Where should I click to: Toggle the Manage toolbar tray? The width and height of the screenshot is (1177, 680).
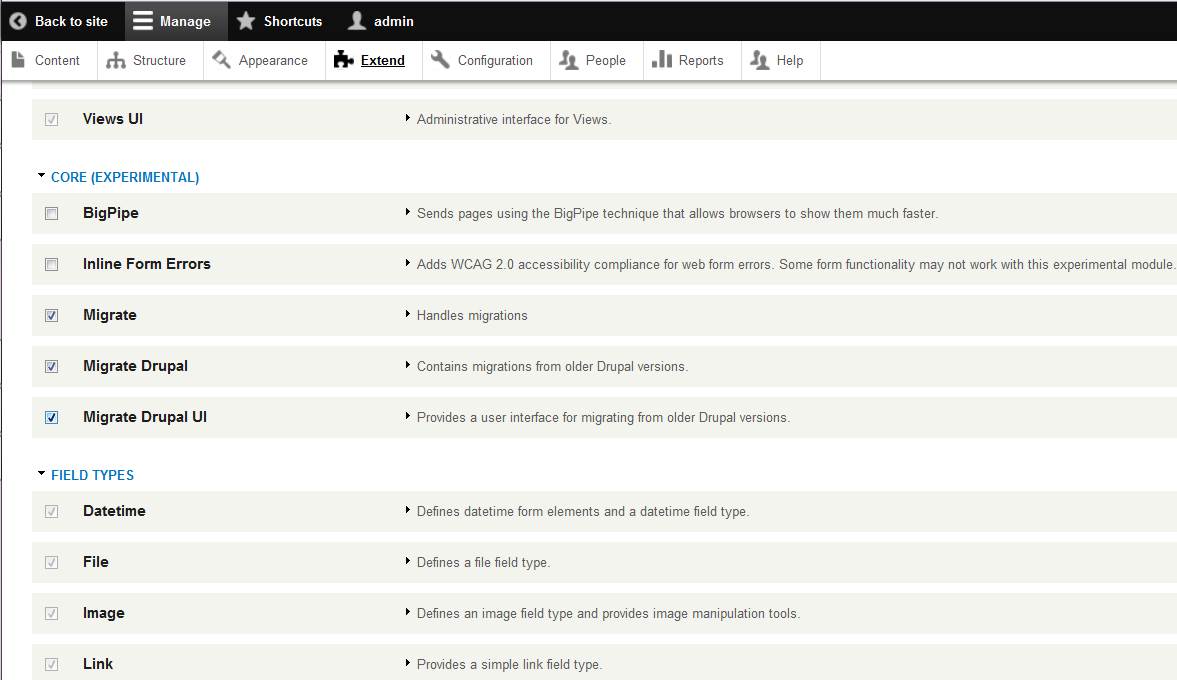(176, 21)
